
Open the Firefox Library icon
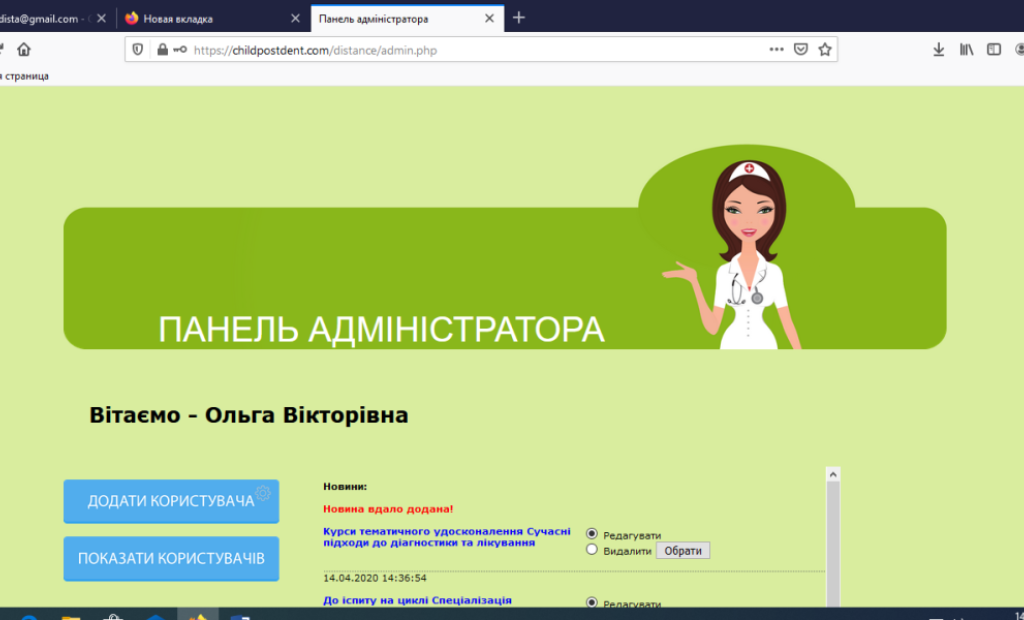pos(965,48)
